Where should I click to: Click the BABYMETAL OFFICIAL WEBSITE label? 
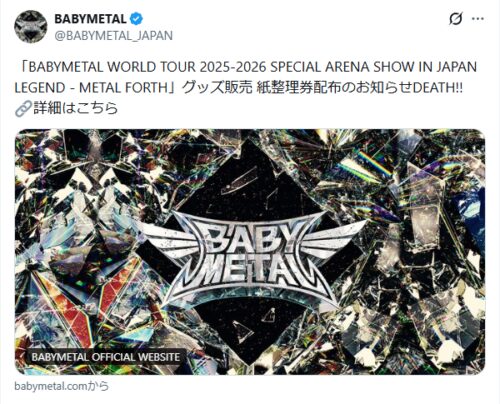(106, 357)
